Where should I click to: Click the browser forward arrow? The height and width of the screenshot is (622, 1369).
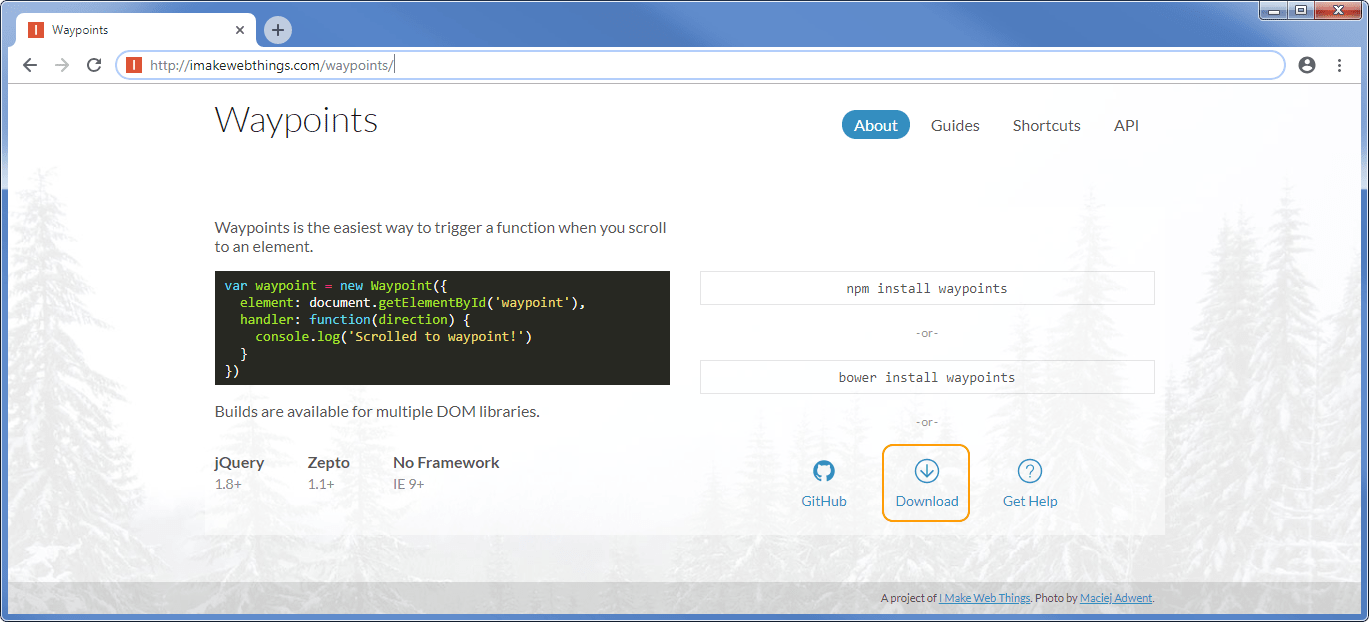[62, 65]
